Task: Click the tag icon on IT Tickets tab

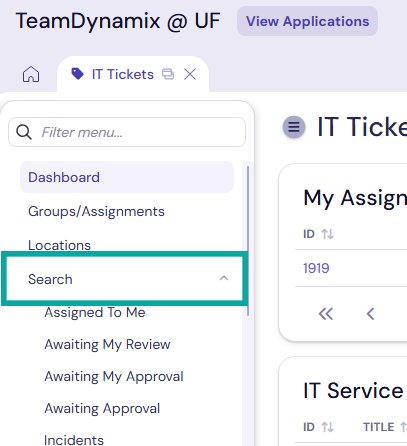Action: 77,74
